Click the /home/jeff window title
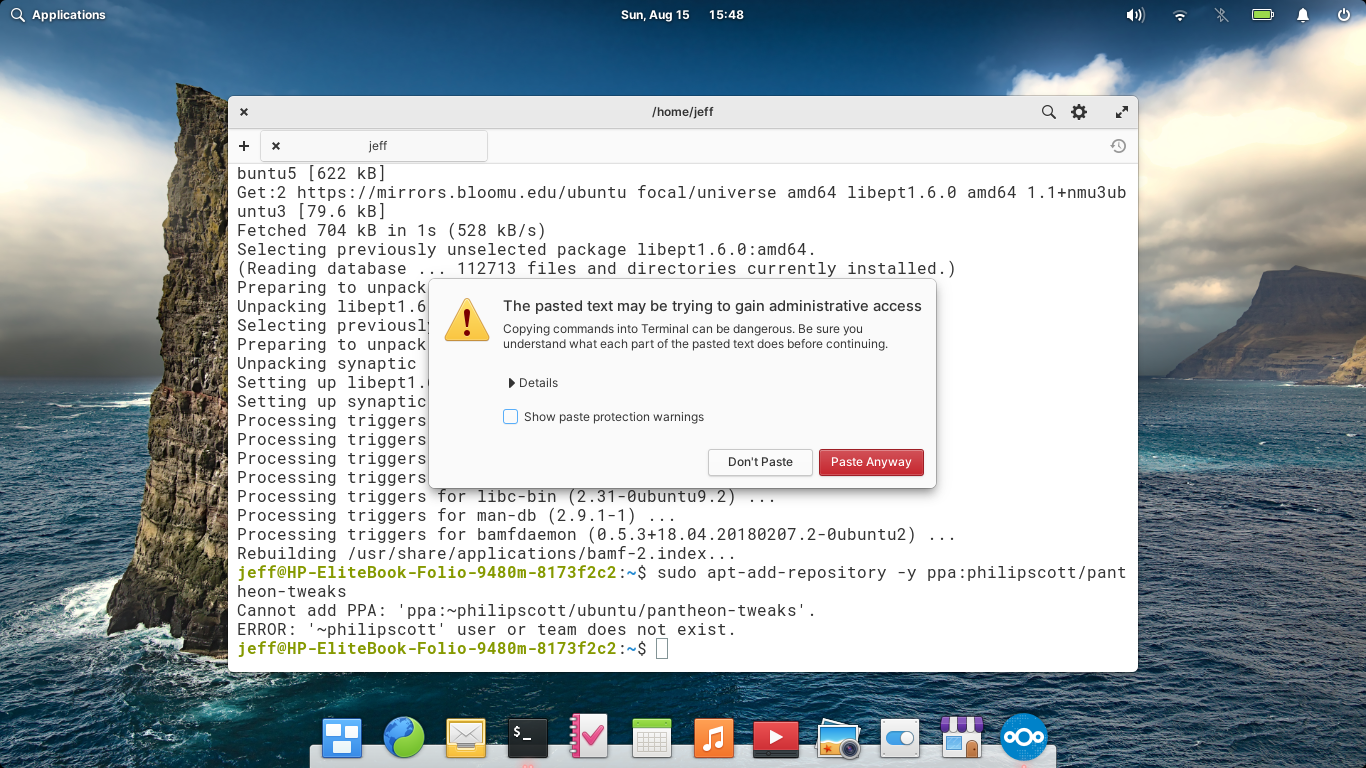The height and width of the screenshot is (768, 1366). [x=683, y=112]
